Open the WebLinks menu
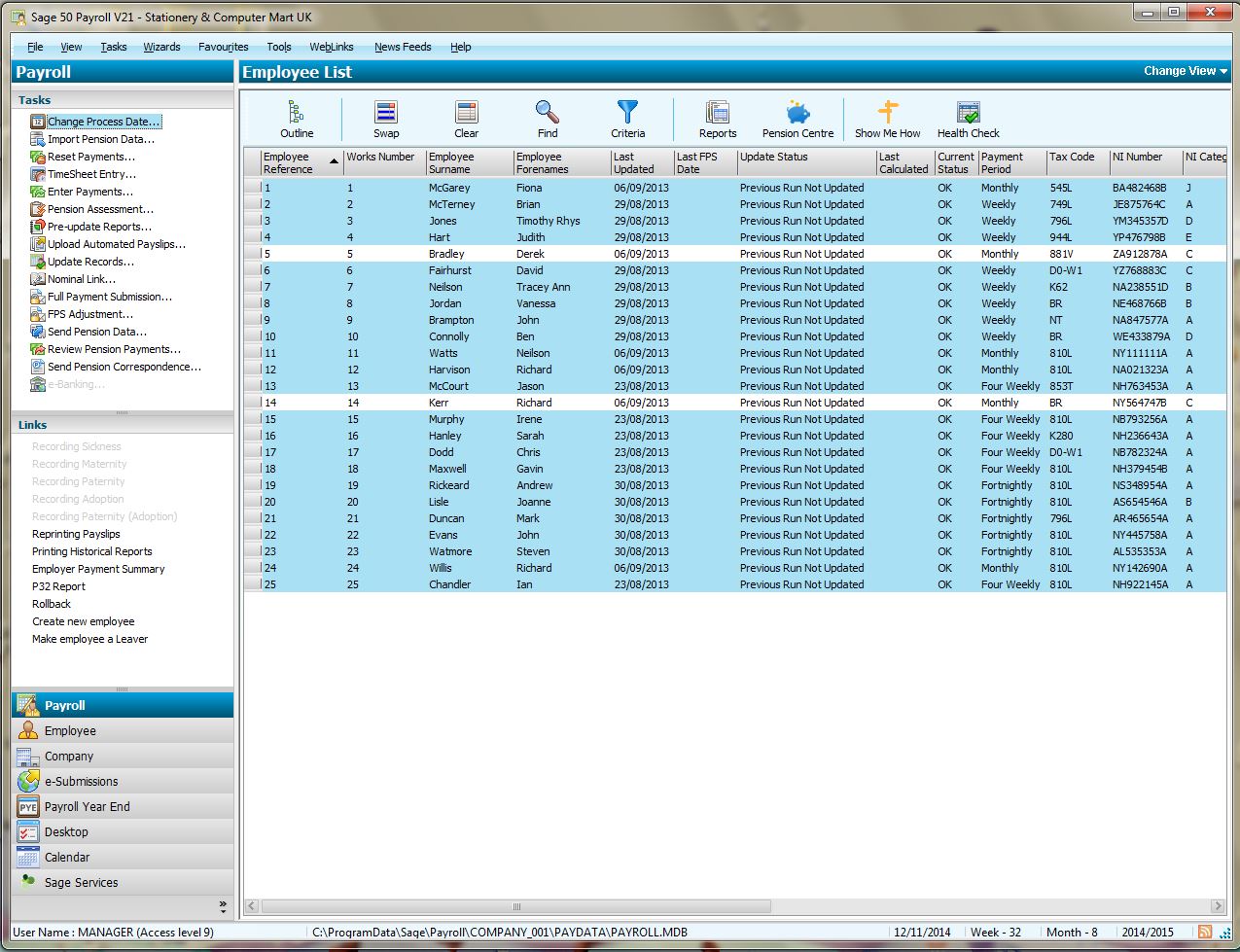Image resolution: width=1240 pixels, height=952 pixels. [x=332, y=47]
